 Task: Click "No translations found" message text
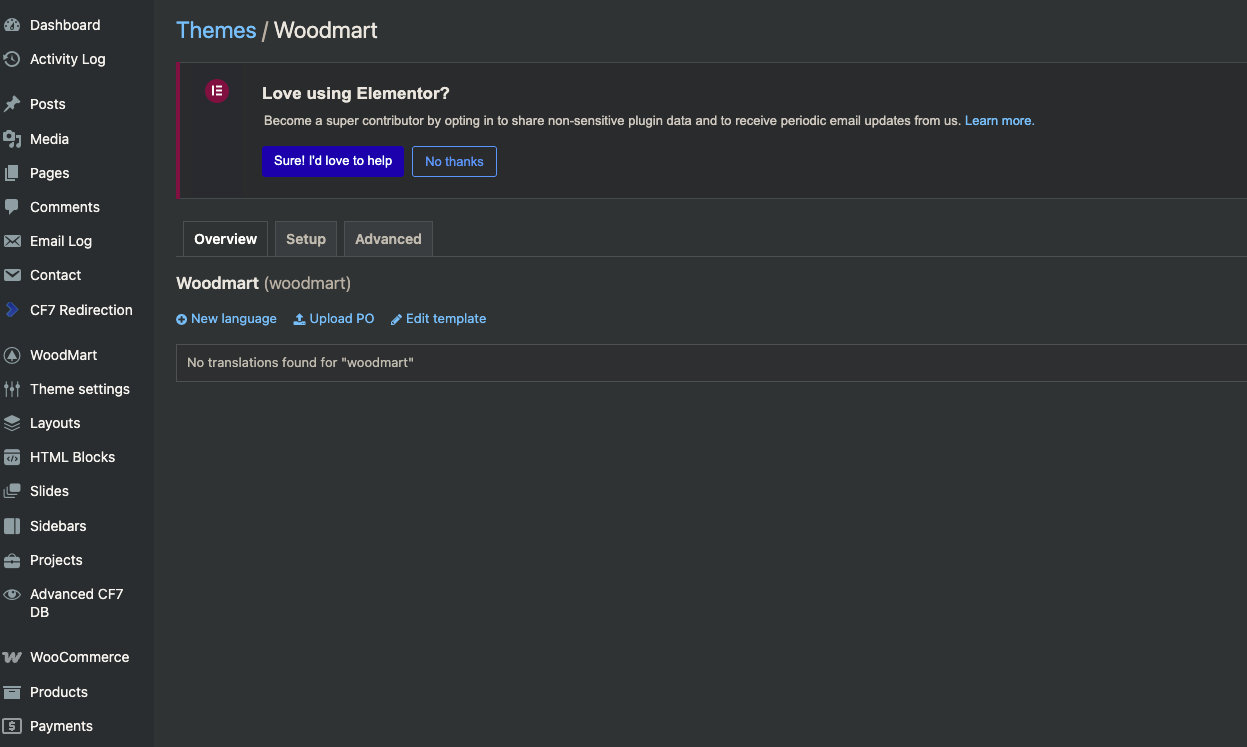point(300,363)
